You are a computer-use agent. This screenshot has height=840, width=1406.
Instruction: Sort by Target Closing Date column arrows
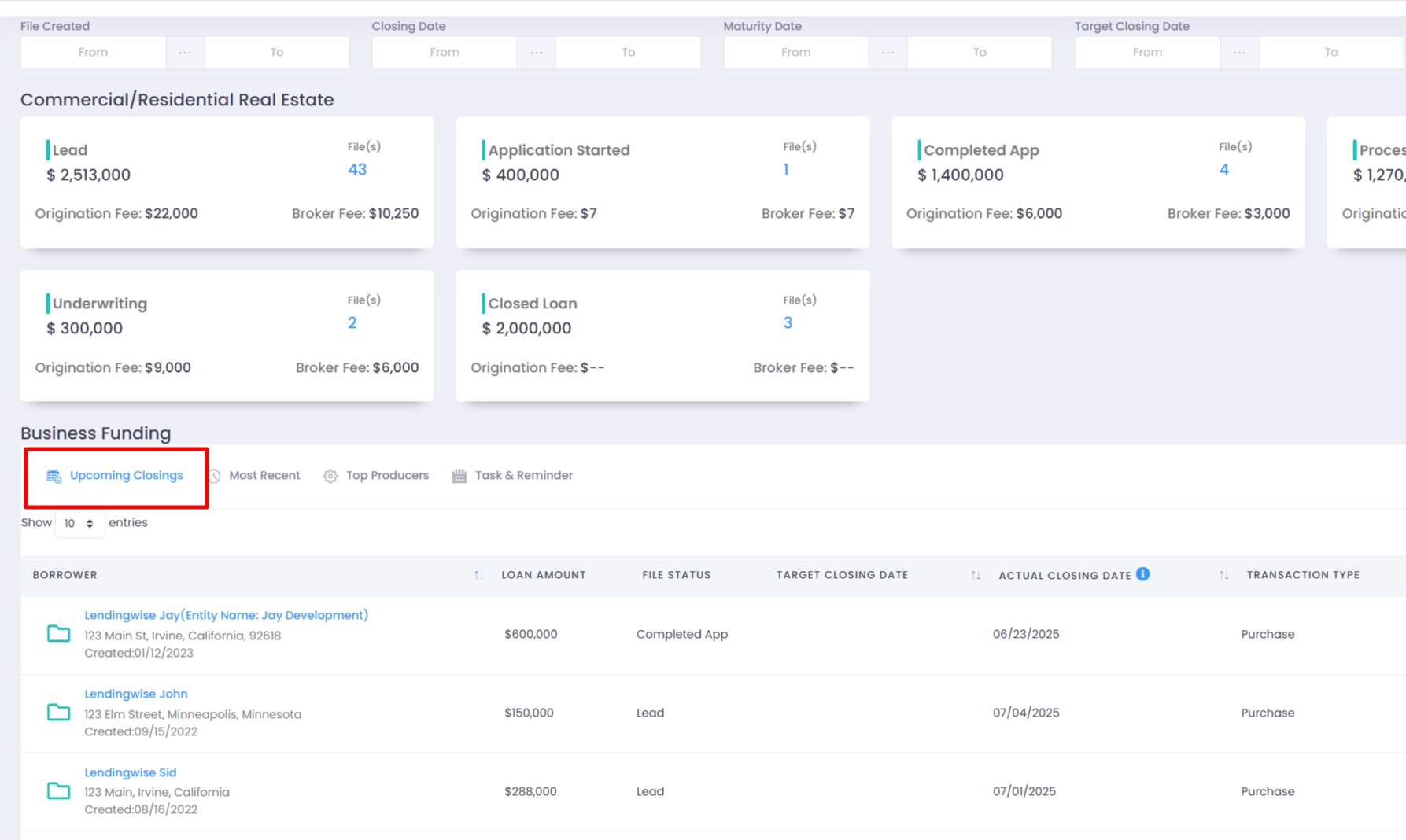976,575
